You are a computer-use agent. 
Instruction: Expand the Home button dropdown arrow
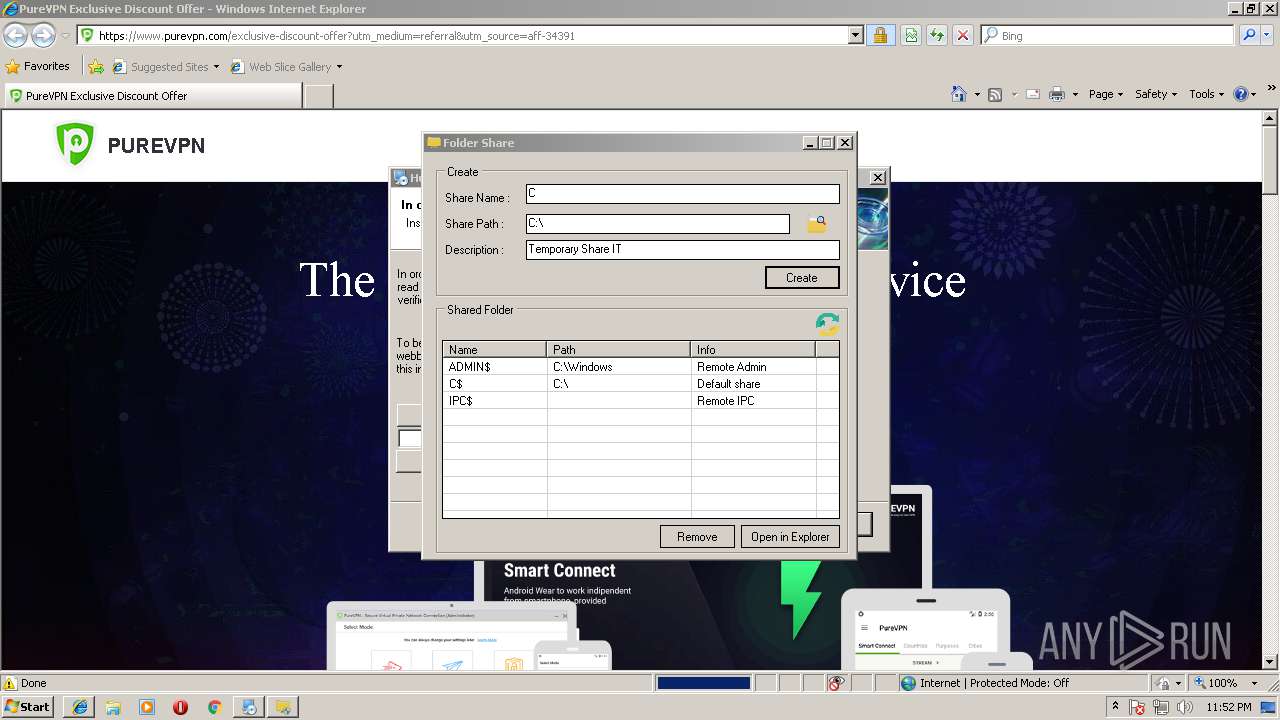coord(976,94)
